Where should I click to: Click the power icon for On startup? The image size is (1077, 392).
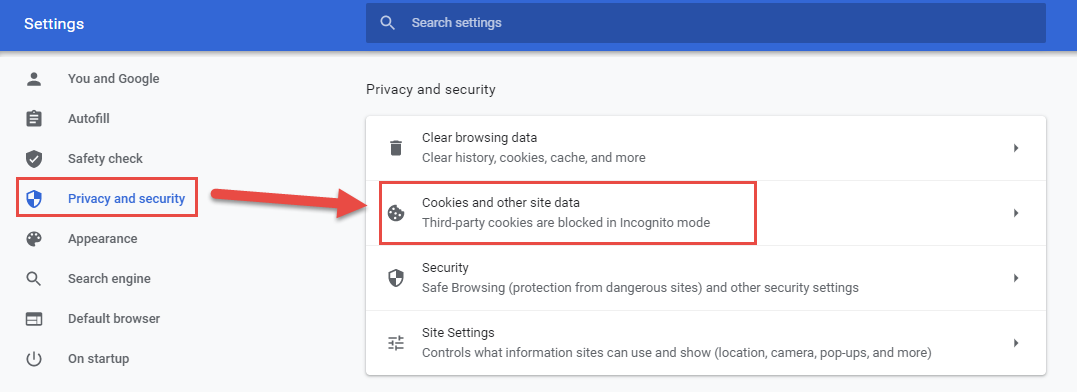(34, 358)
